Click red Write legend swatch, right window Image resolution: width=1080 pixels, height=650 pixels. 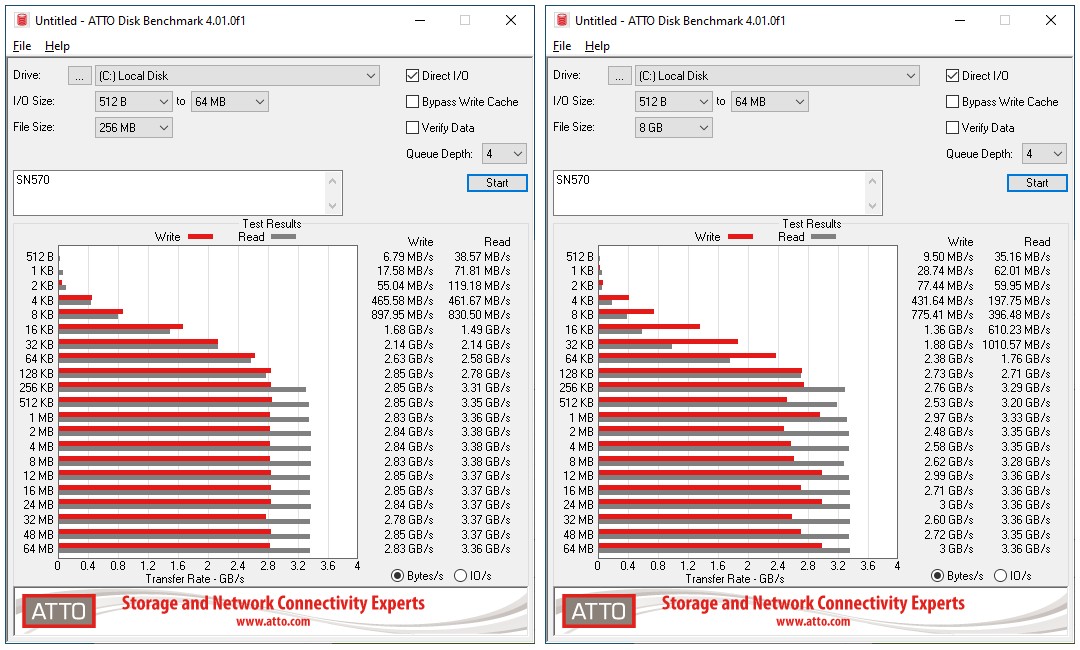740,237
